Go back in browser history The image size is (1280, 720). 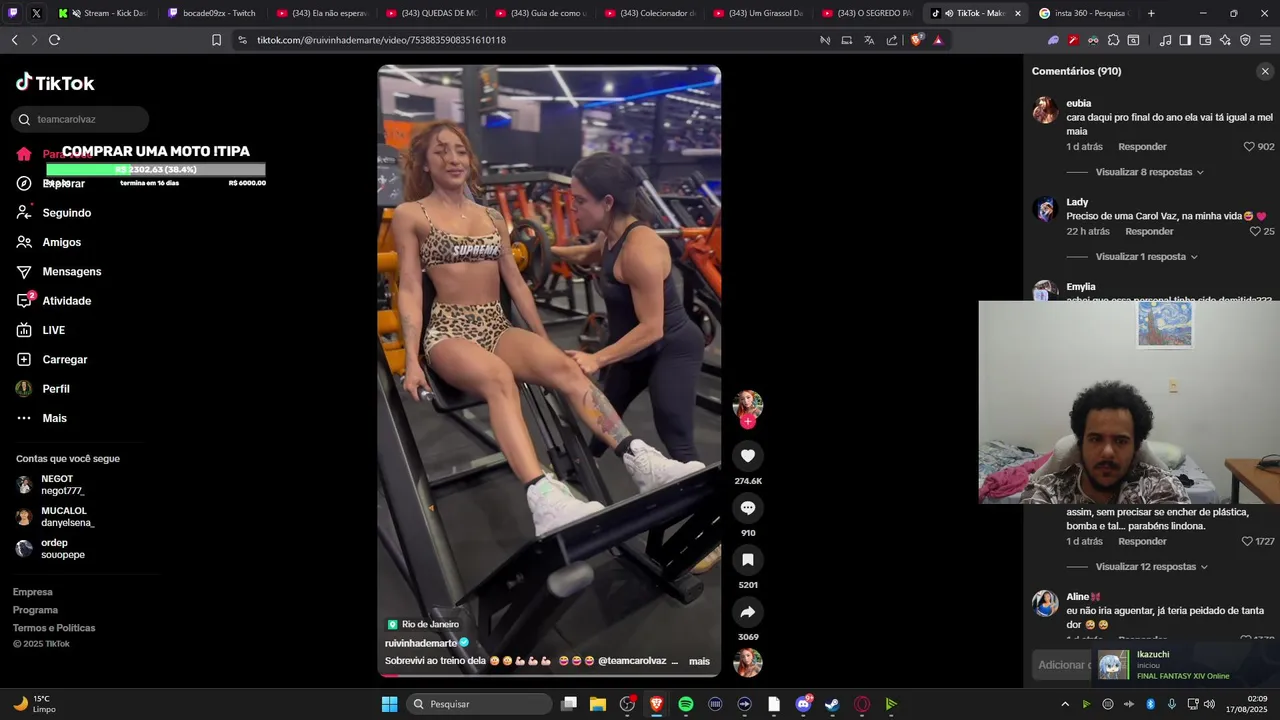14,40
